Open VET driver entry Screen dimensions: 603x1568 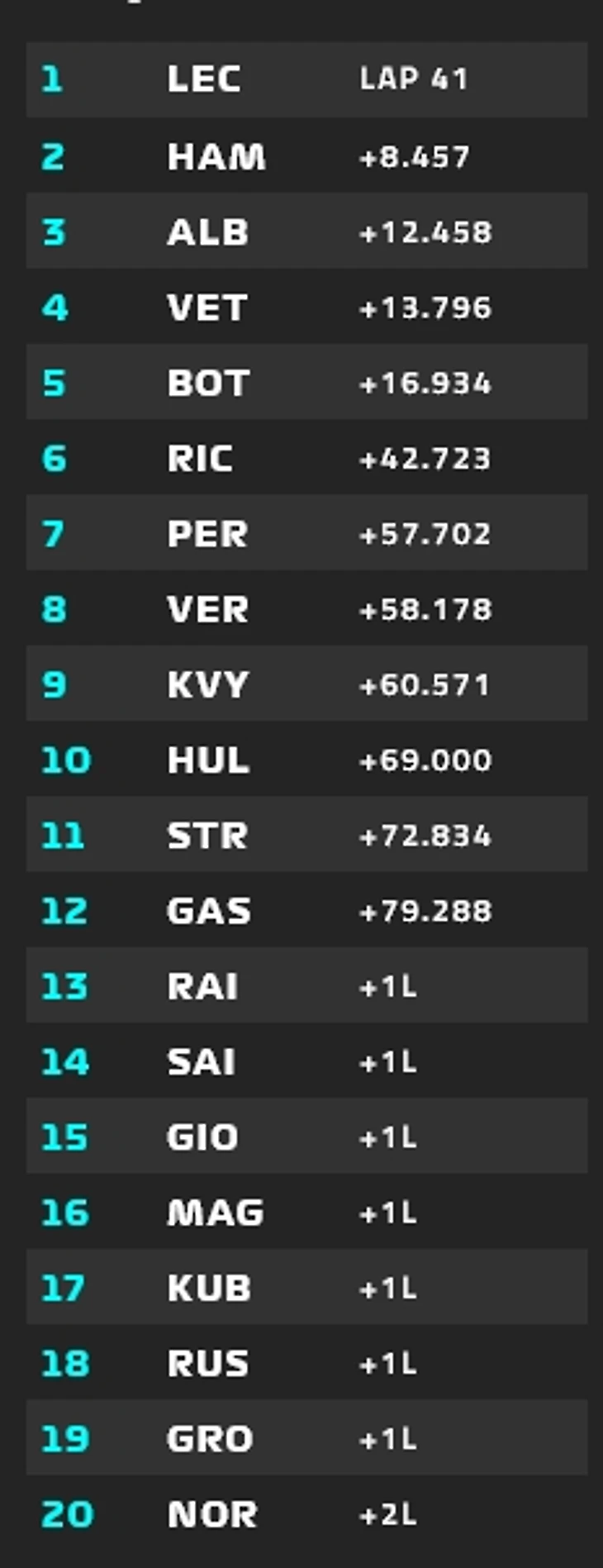coord(207,308)
